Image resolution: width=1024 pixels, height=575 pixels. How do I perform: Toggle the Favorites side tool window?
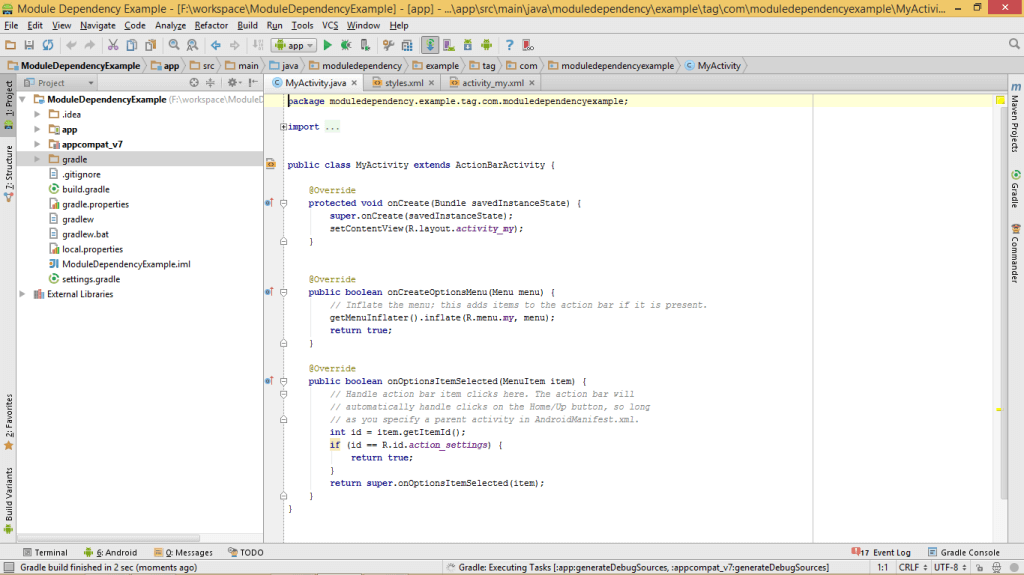(x=8, y=421)
